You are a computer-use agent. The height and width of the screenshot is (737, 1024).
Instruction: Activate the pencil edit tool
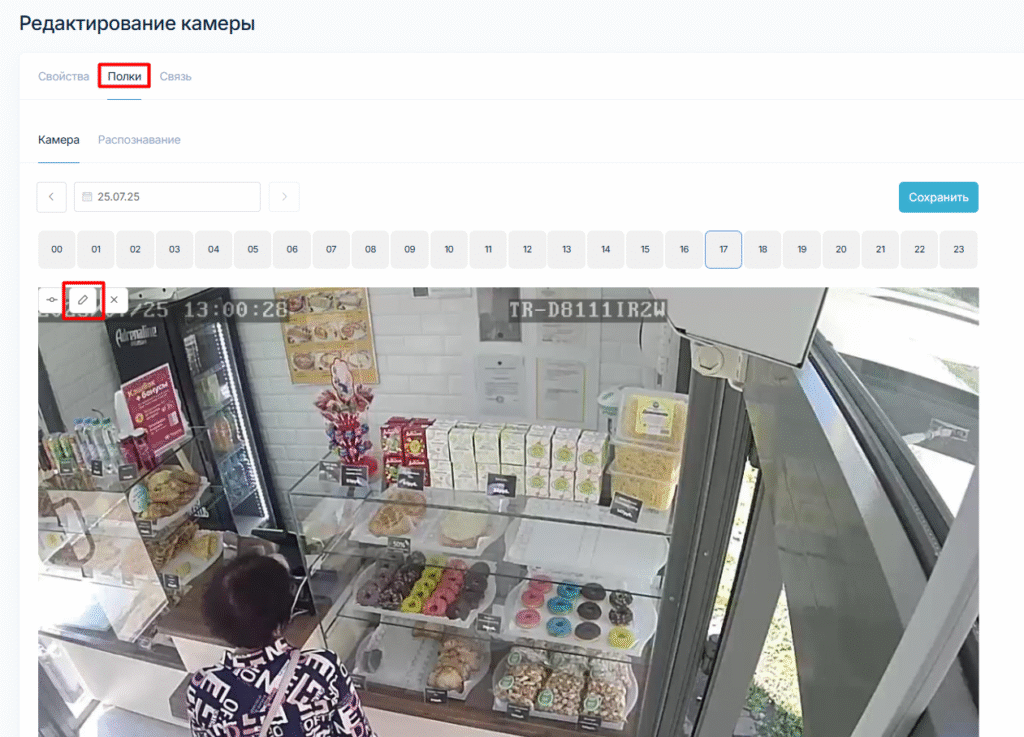pyautogui.click(x=83, y=300)
